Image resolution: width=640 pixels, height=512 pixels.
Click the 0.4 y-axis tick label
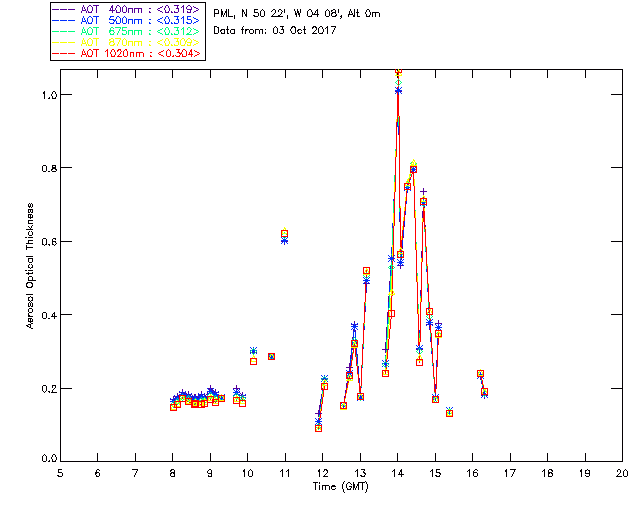tap(49, 315)
